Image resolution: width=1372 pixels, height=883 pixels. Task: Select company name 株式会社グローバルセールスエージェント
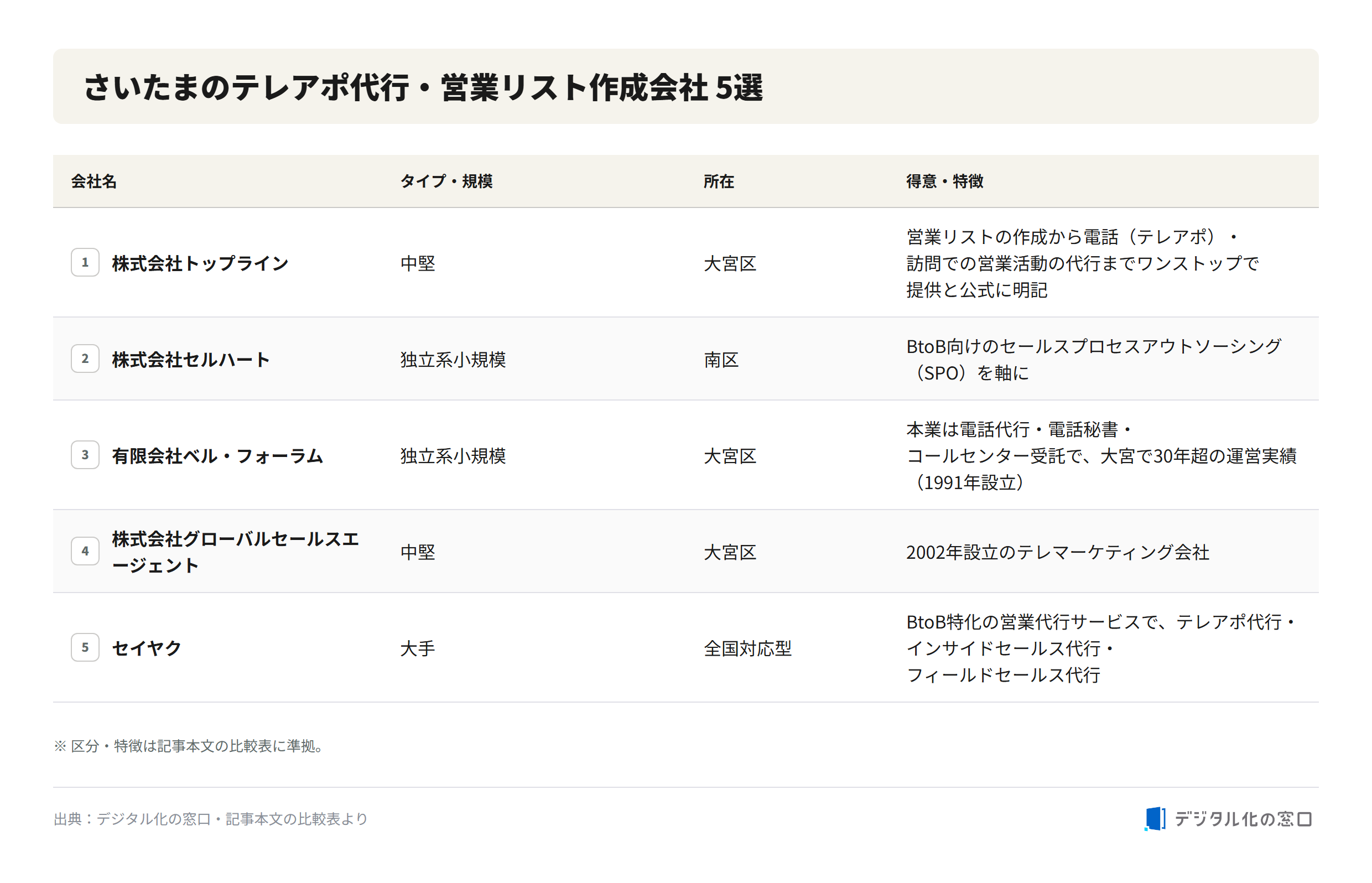[x=236, y=552]
